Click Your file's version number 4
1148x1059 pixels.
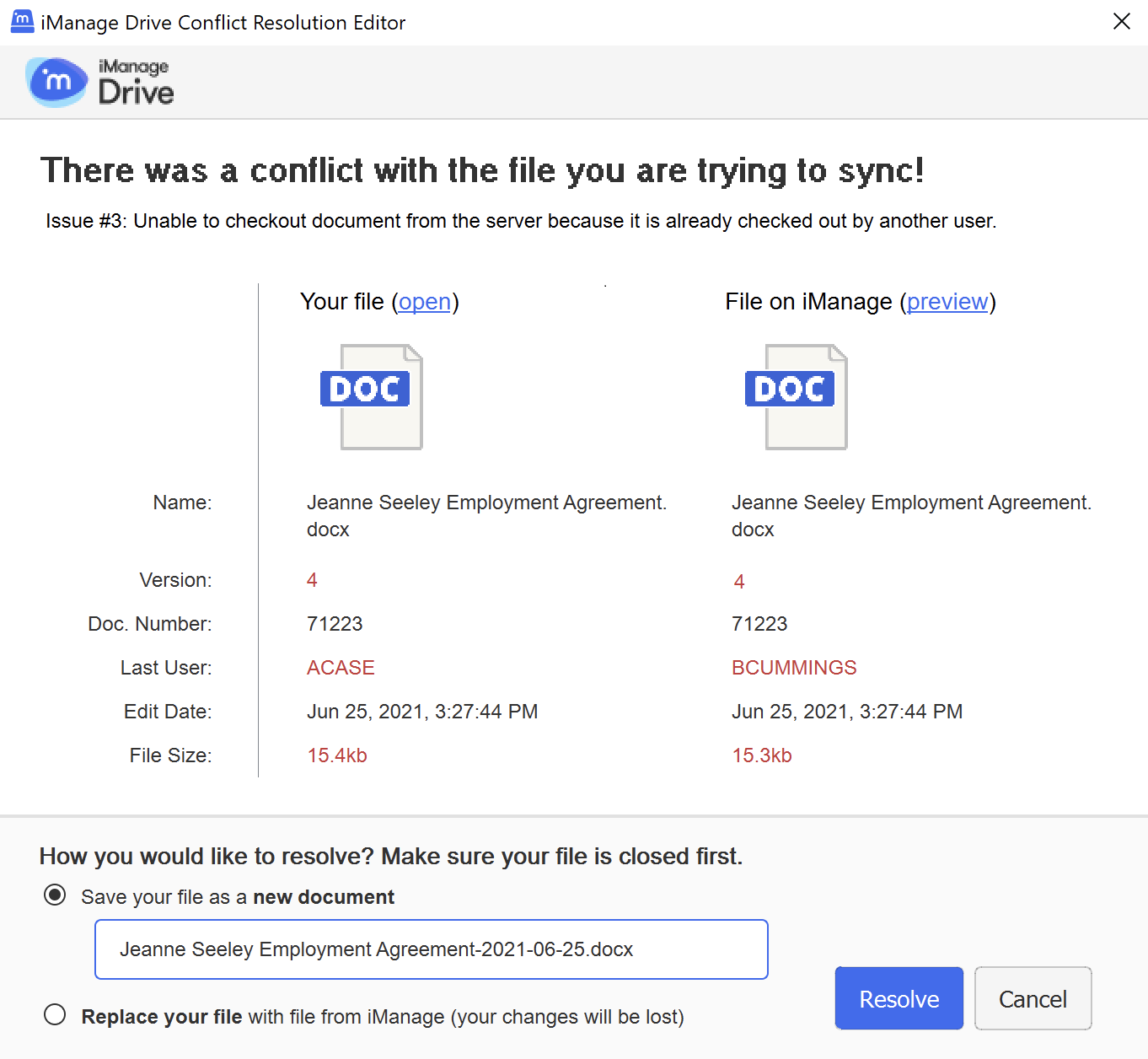(312, 580)
